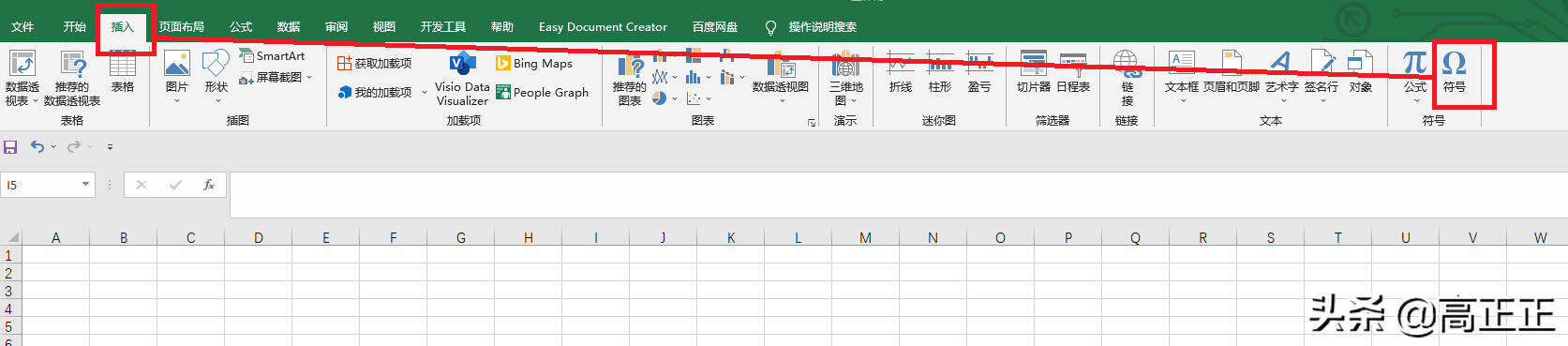Click 获取加载项 button
The image size is (1568, 346).
375,63
